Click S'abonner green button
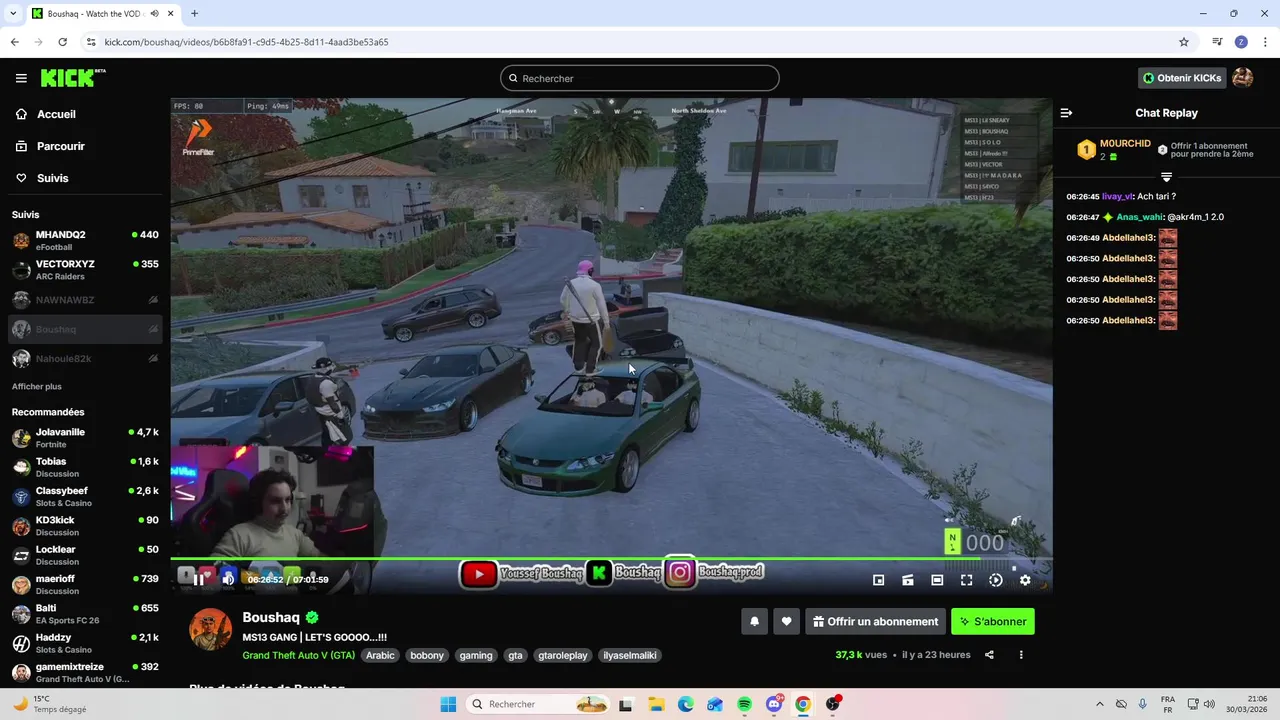Viewport: 1280px width, 720px height. 993,622
